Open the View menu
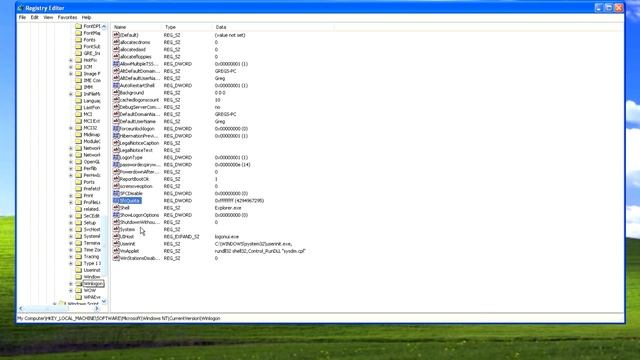Viewport: 640px width, 360px height. (48, 18)
